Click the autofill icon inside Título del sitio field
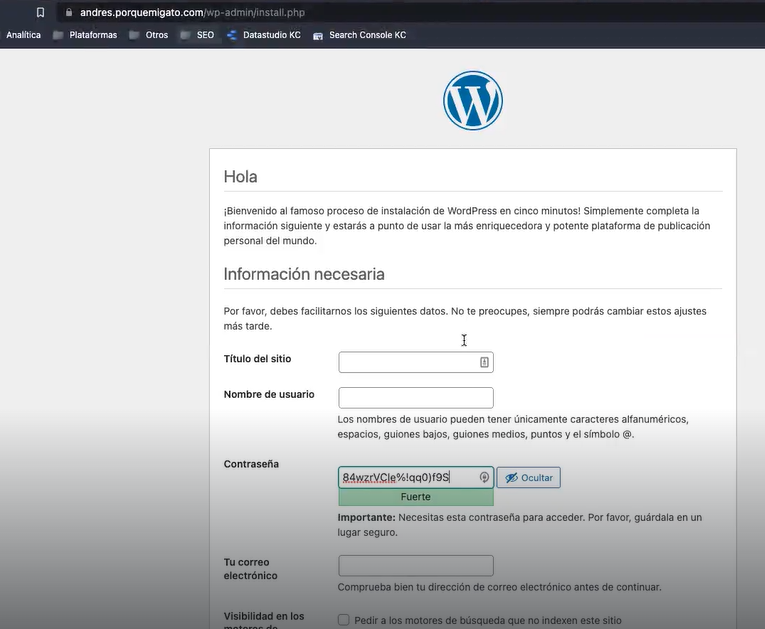765x629 pixels. tap(484, 362)
